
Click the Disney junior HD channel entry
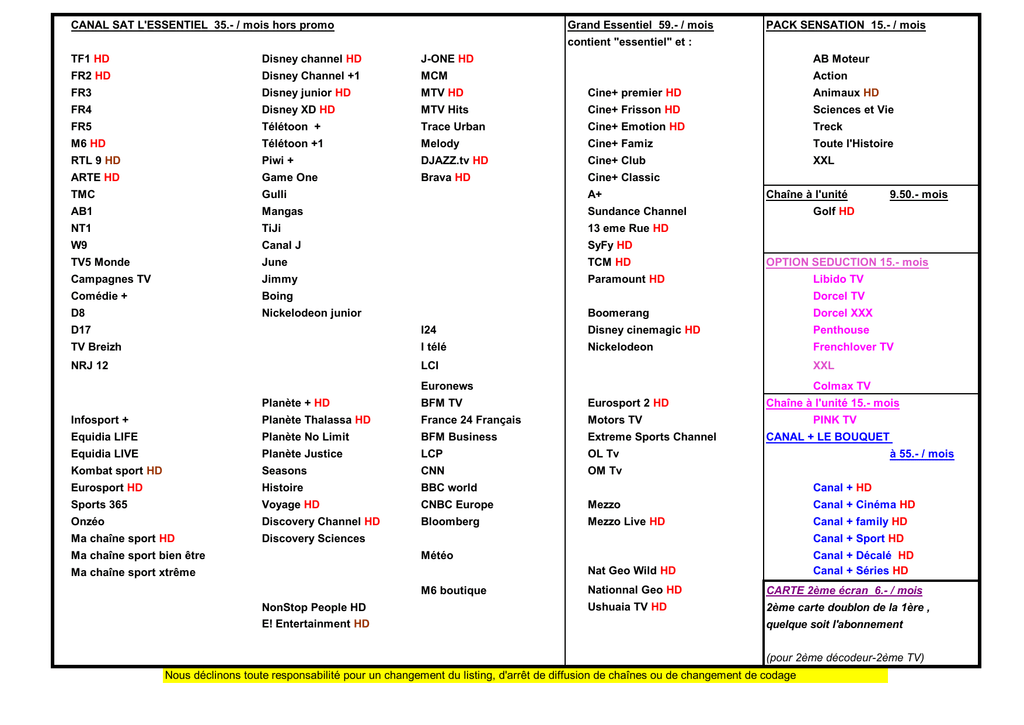[306, 93]
